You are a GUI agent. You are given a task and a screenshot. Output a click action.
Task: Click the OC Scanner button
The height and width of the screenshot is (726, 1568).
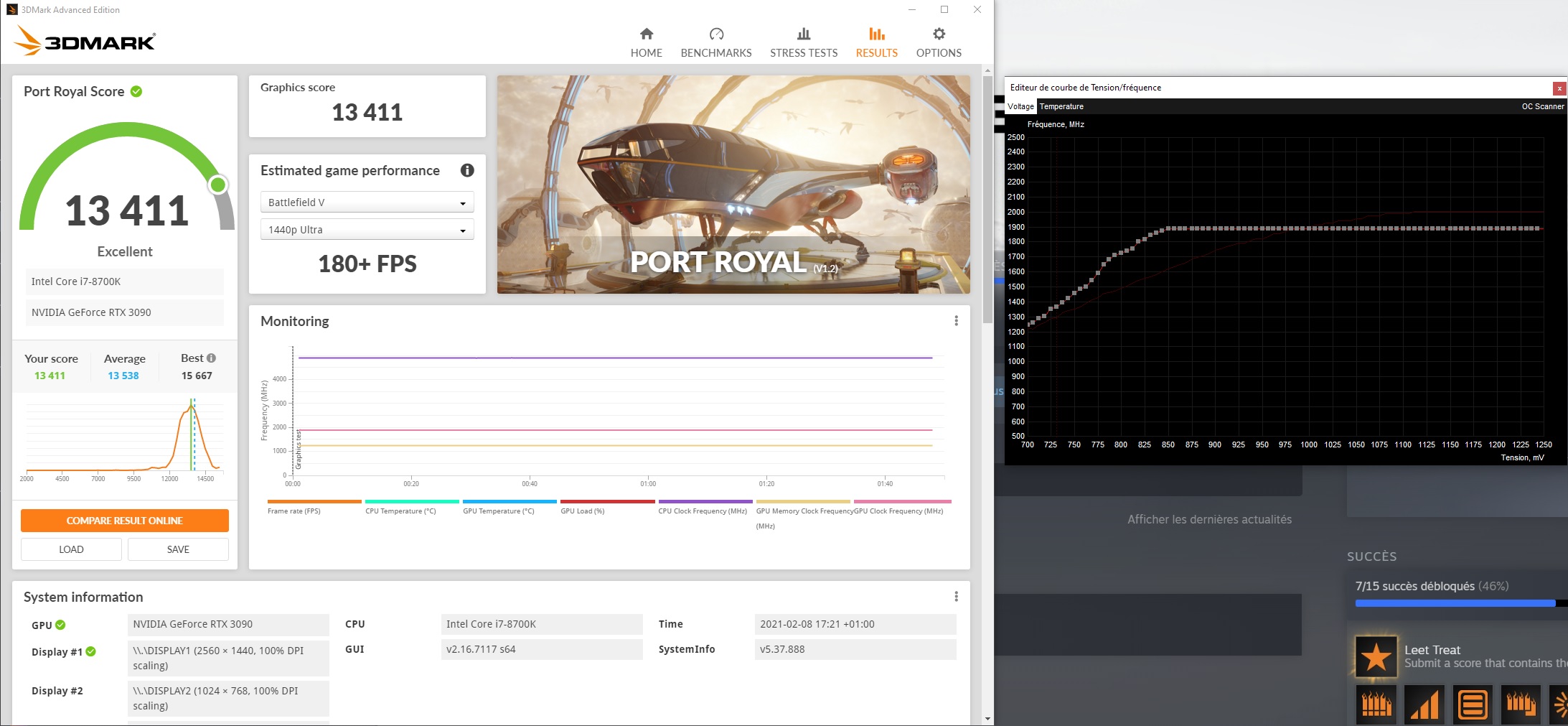1542,106
